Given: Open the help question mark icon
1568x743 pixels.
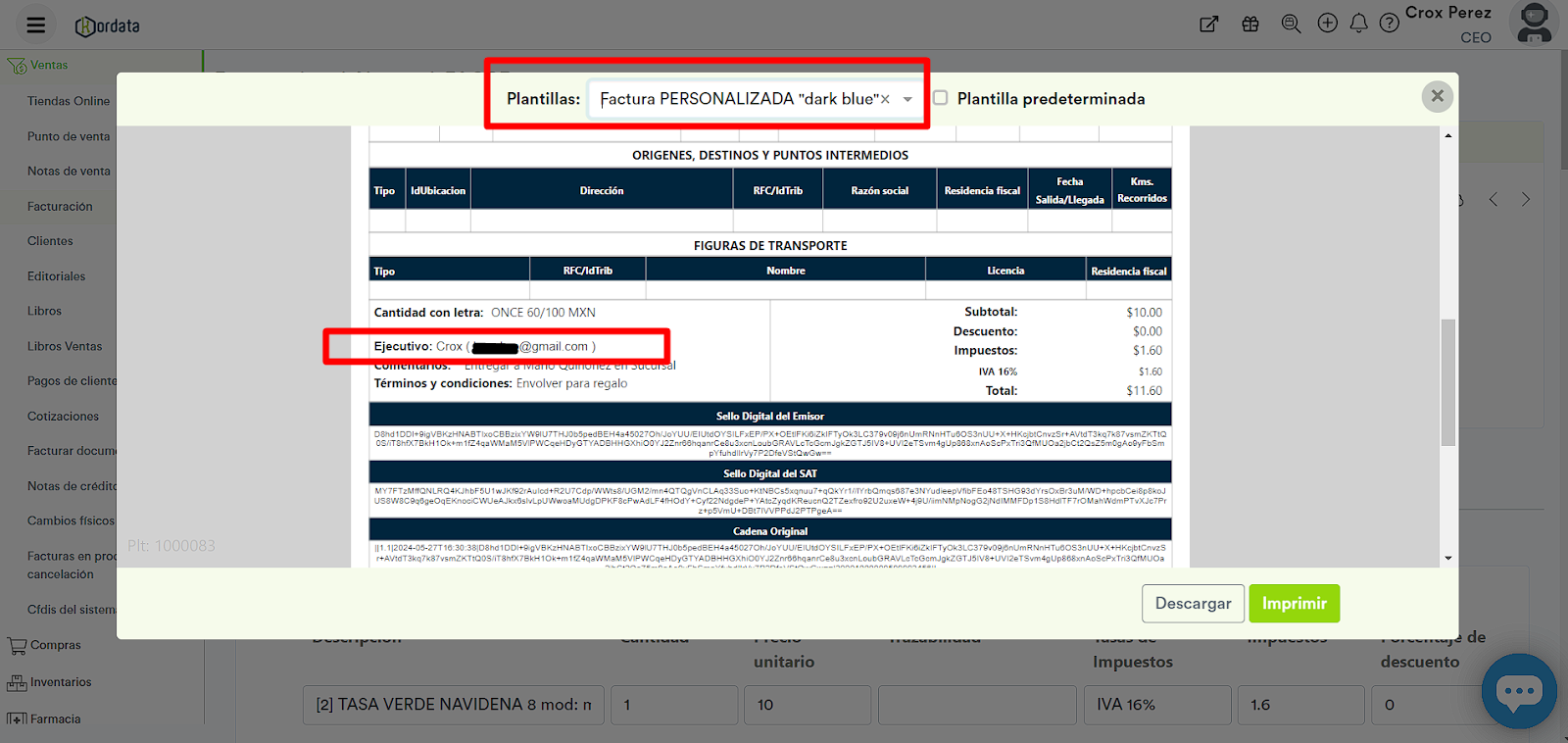Looking at the screenshot, I should 1389,24.
